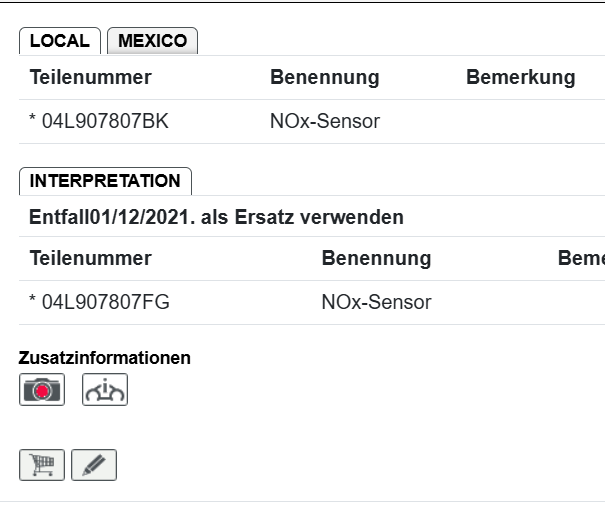
Task: Switch to the LOCAL tab
Action: point(60,41)
